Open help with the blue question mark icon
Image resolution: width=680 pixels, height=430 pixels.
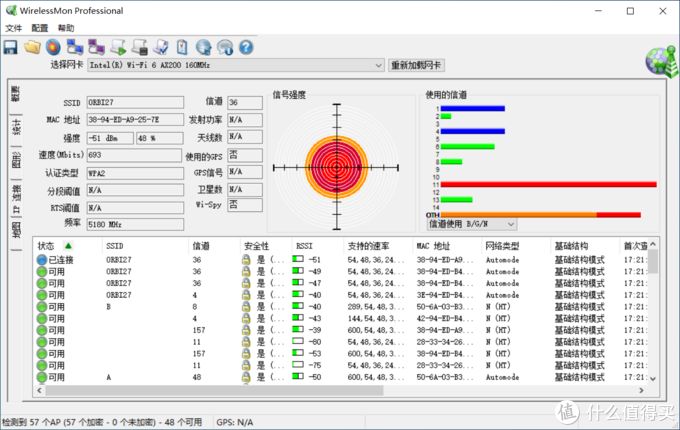246,47
